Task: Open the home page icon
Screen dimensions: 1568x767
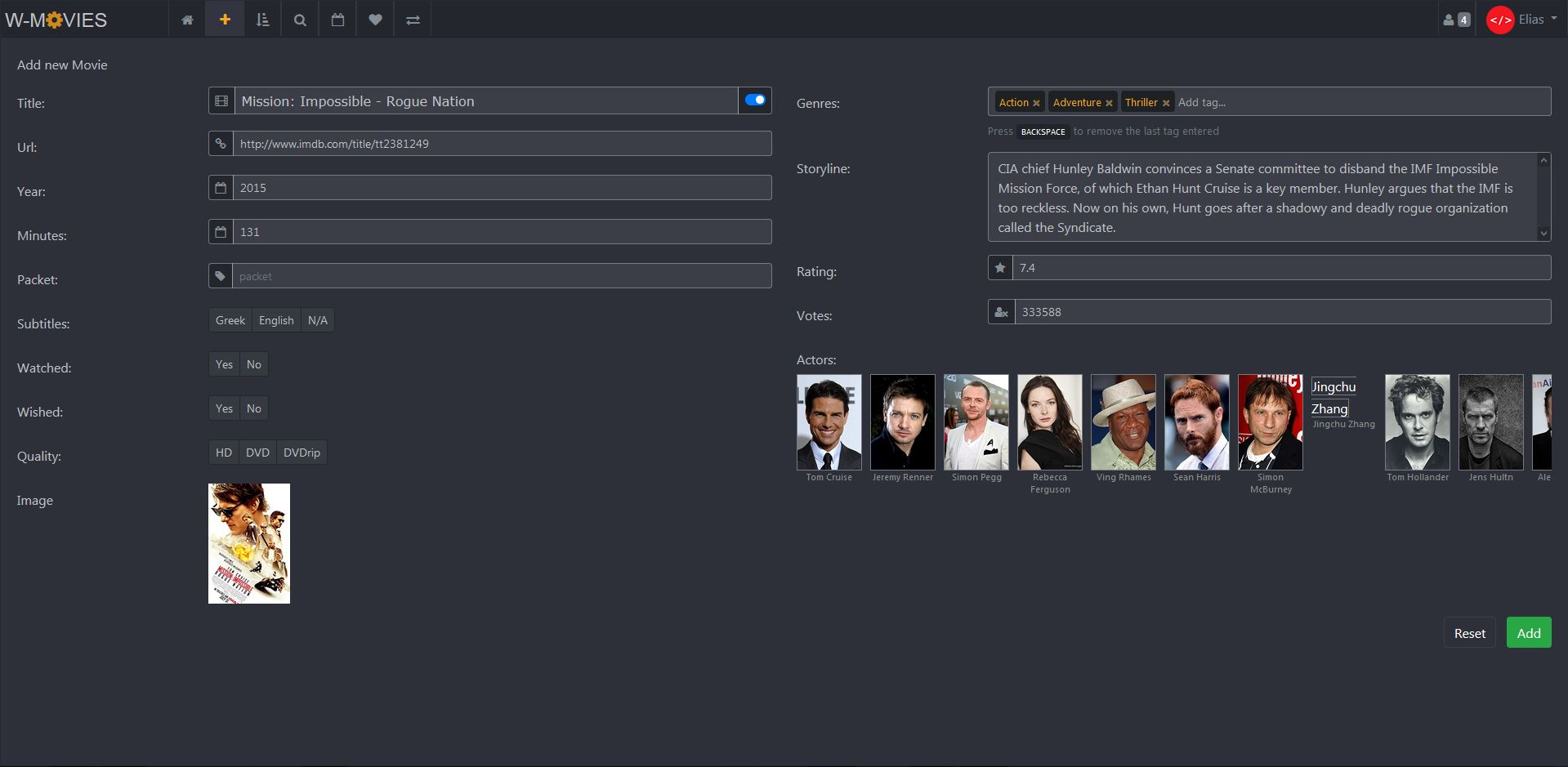Action: [187, 20]
